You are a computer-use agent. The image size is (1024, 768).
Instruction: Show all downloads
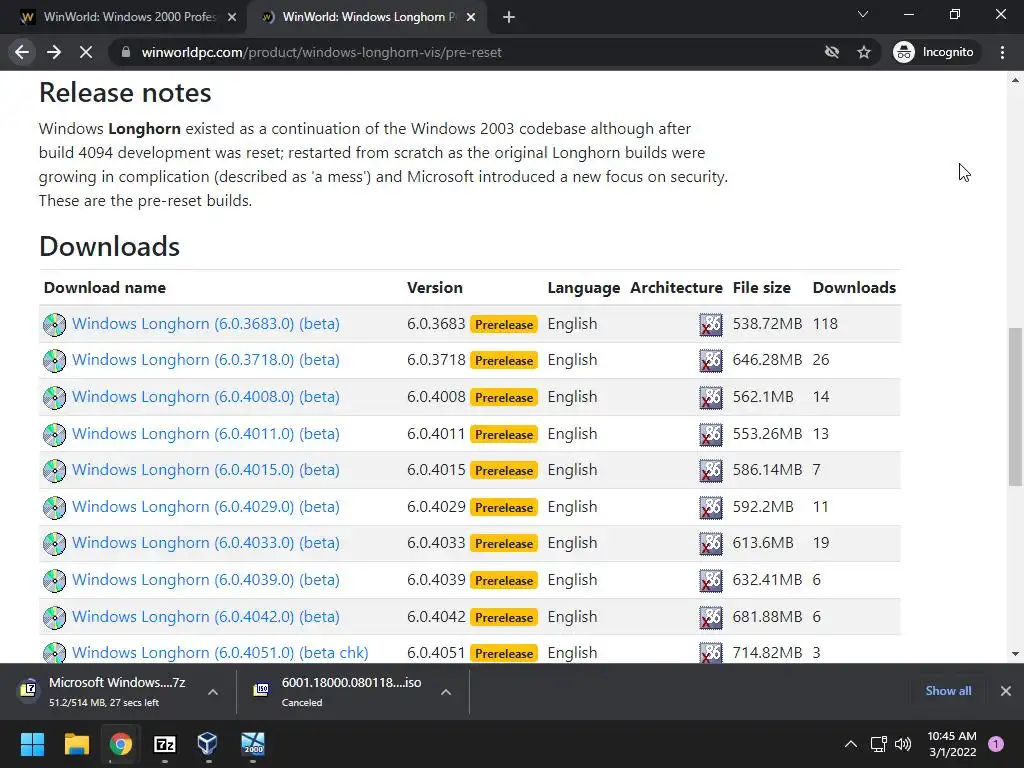click(948, 691)
